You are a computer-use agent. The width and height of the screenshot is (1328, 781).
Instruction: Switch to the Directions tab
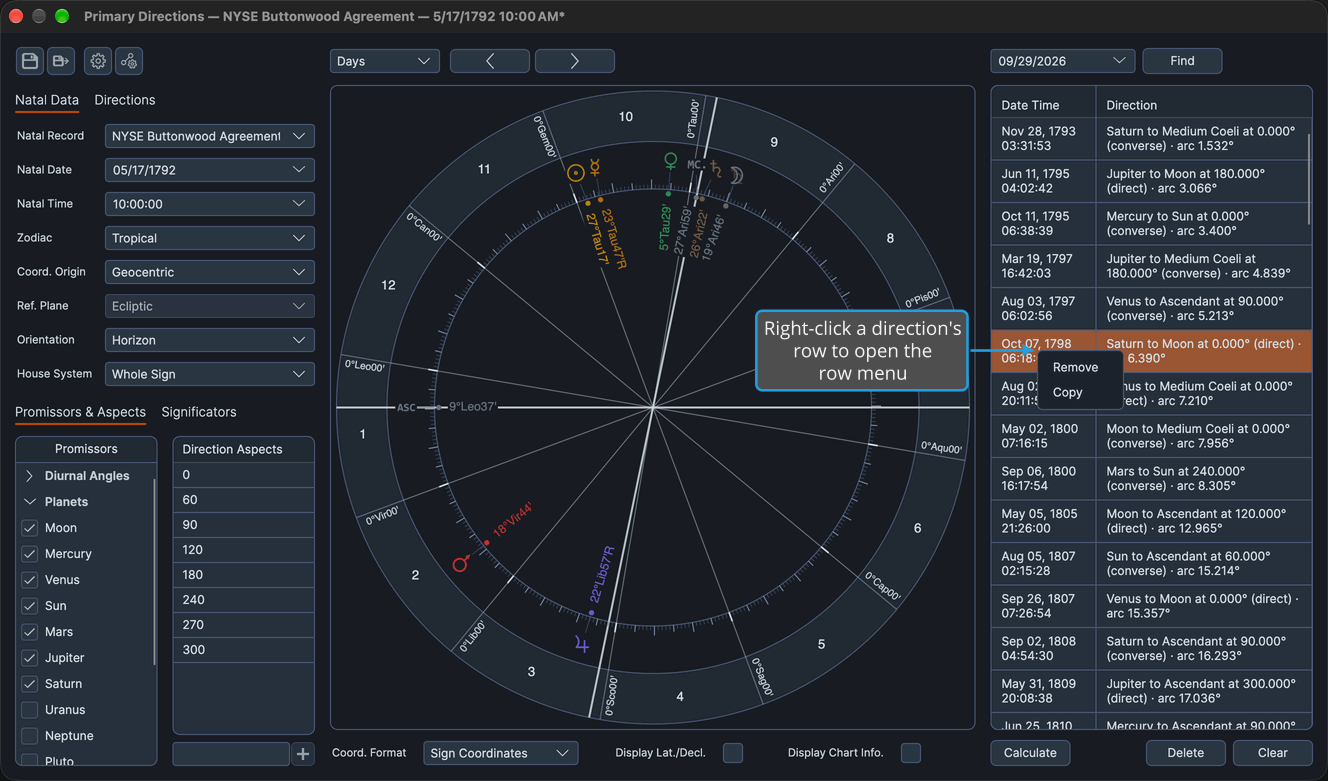coord(125,100)
